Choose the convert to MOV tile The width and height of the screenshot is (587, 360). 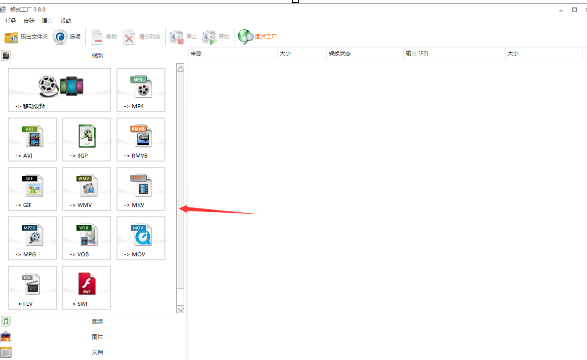(x=141, y=238)
